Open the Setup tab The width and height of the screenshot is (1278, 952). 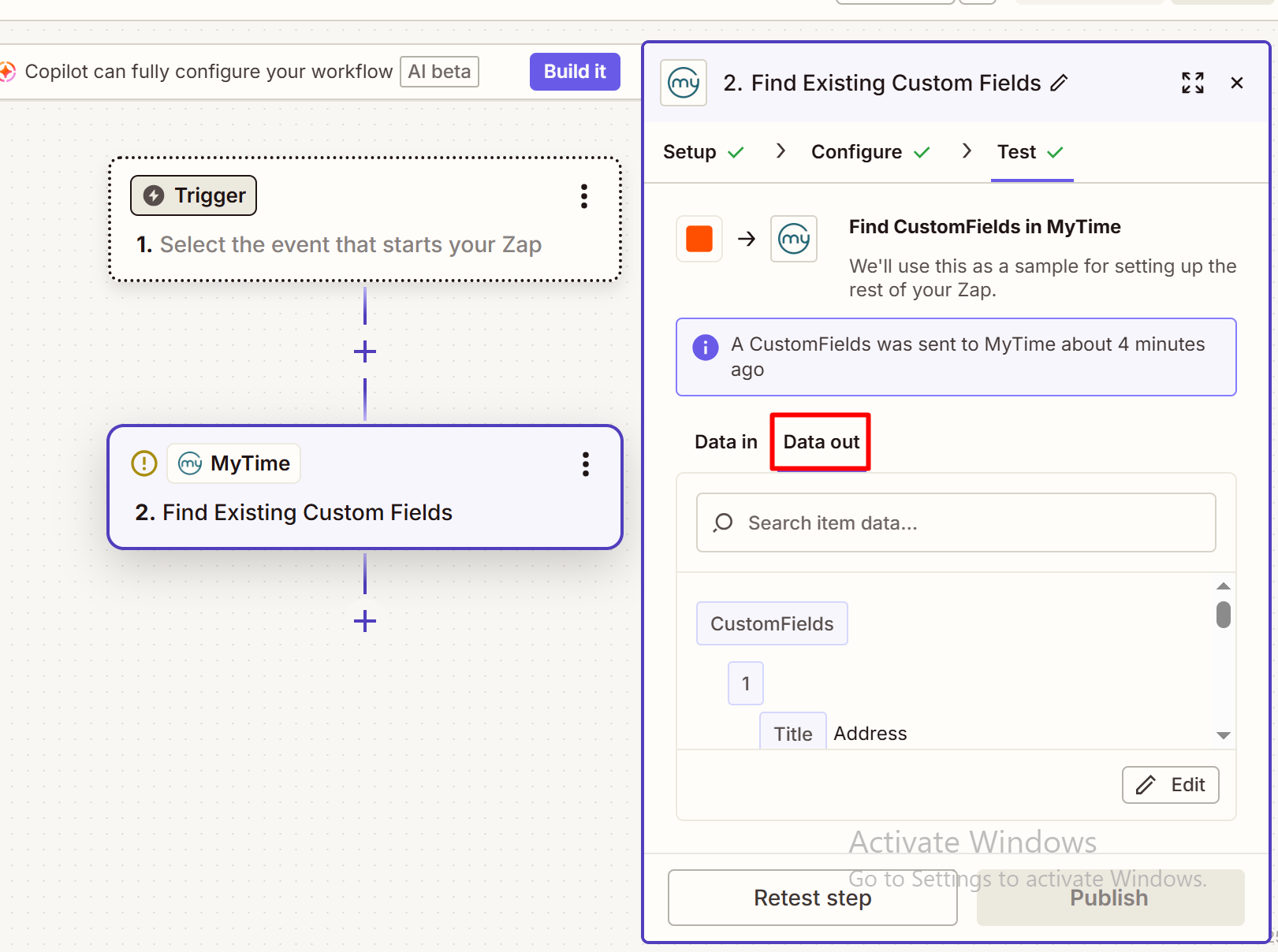[x=704, y=152]
